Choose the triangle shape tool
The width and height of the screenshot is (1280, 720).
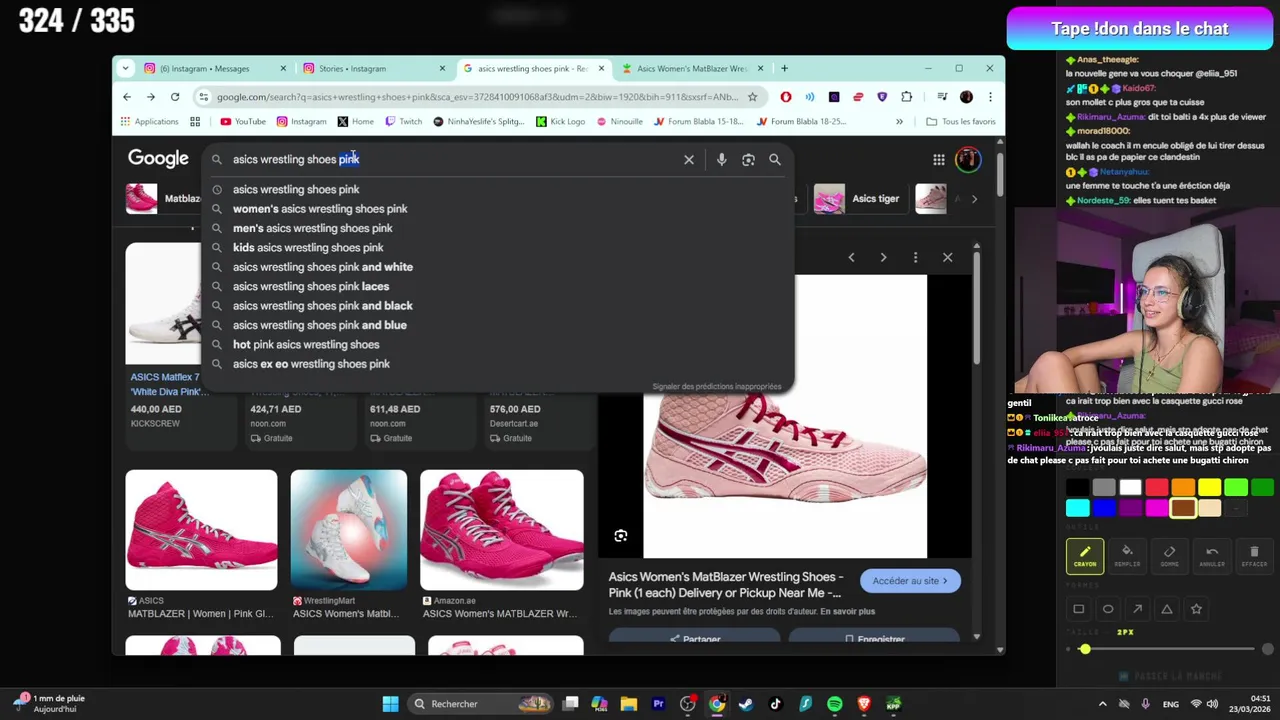[x=1167, y=609]
